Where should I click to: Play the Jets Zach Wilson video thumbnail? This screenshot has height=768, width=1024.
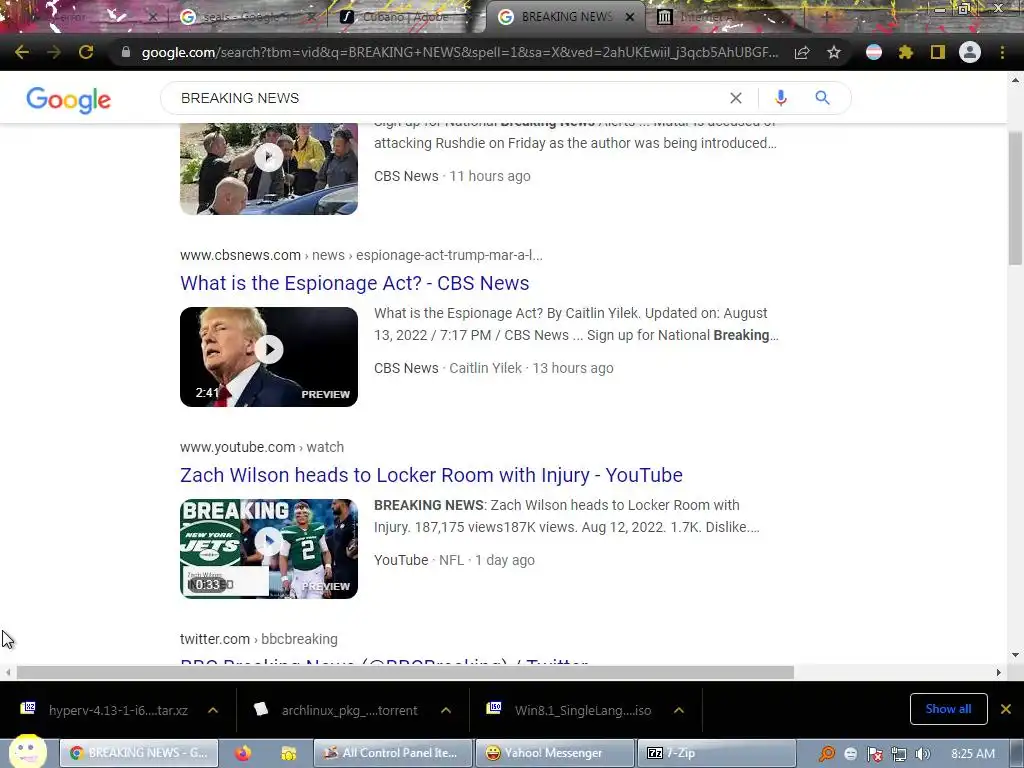tap(269, 549)
